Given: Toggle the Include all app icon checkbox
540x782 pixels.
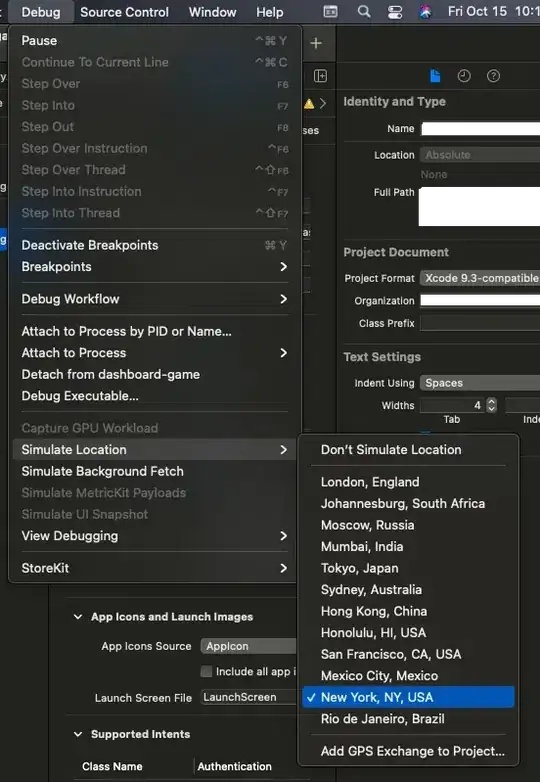Looking at the screenshot, I should [206, 671].
